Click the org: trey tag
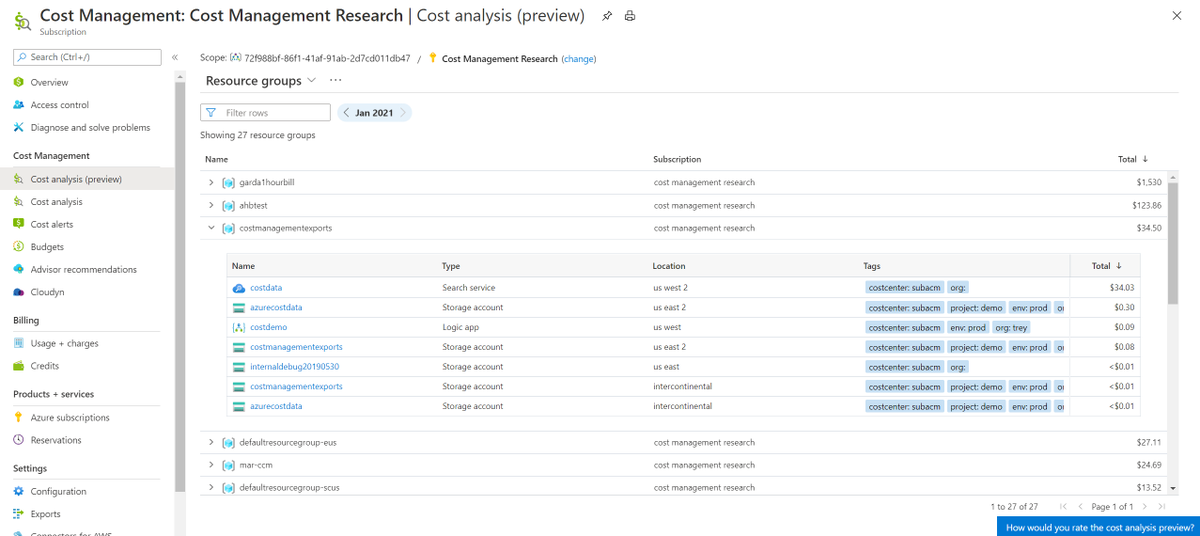Screen dimensions: 1200x536 [1011, 327]
